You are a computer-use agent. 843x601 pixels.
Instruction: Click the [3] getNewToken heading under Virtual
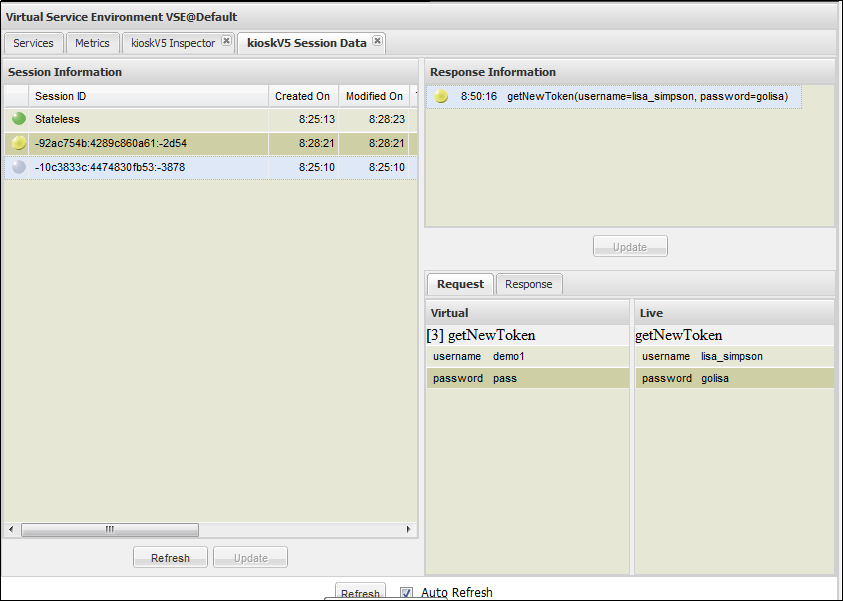[481, 335]
